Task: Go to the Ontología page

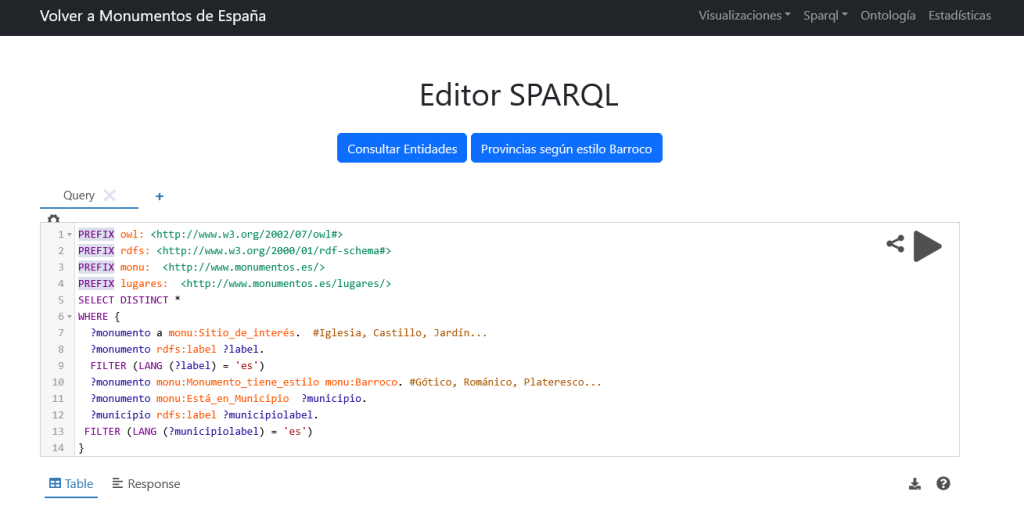Action: [x=887, y=16]
